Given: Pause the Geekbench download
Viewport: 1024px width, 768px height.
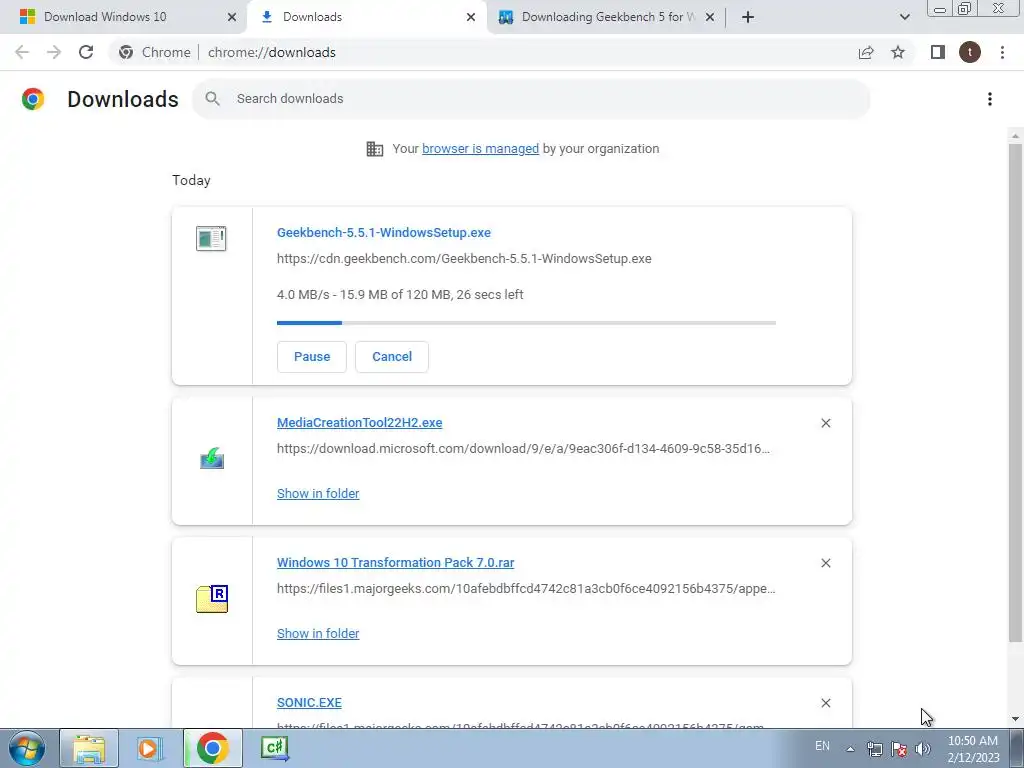Looking at the screenshot, I should point(312,357).
